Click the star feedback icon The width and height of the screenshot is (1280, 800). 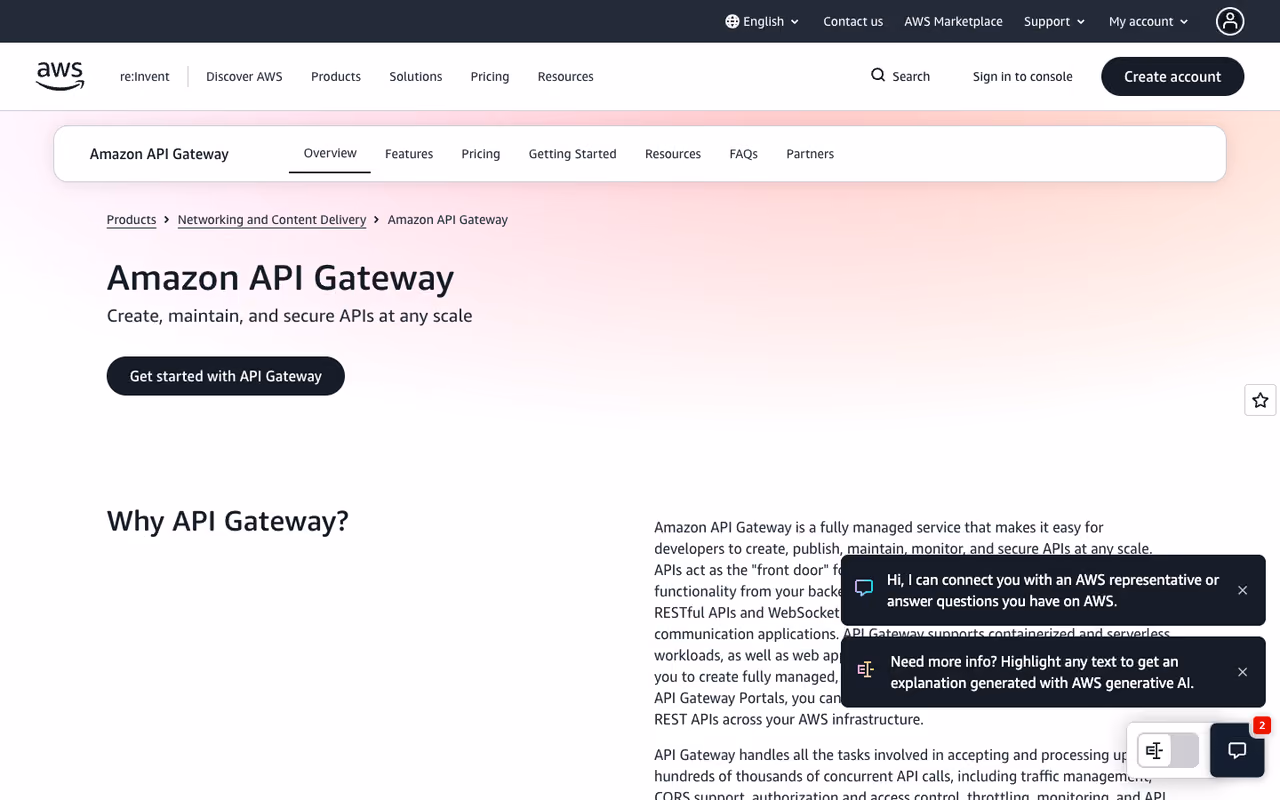1260,400
